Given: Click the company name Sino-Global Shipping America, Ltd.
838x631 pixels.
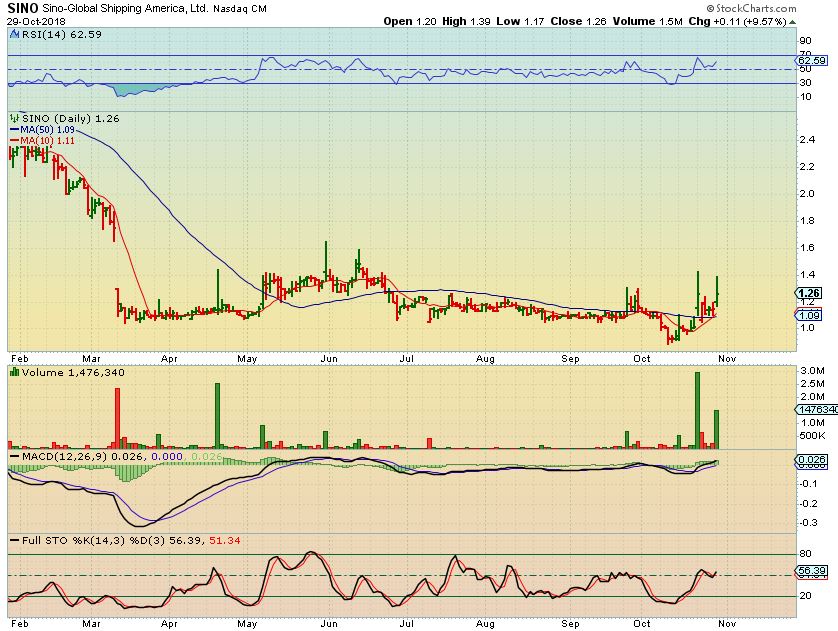Looking at the screenshot, I should 125,9.
